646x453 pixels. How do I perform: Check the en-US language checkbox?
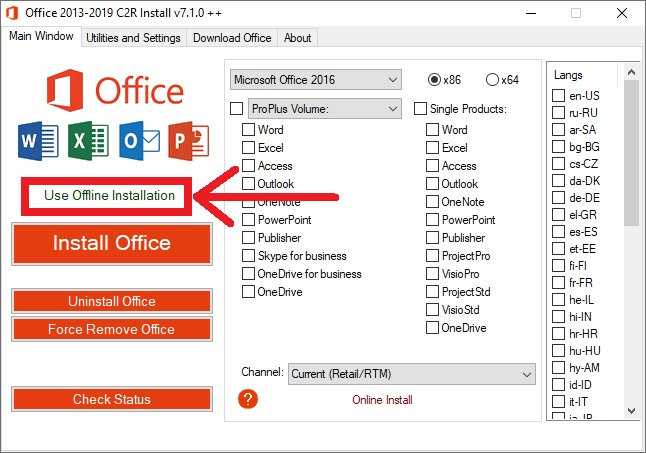click(x=558, y=96)
